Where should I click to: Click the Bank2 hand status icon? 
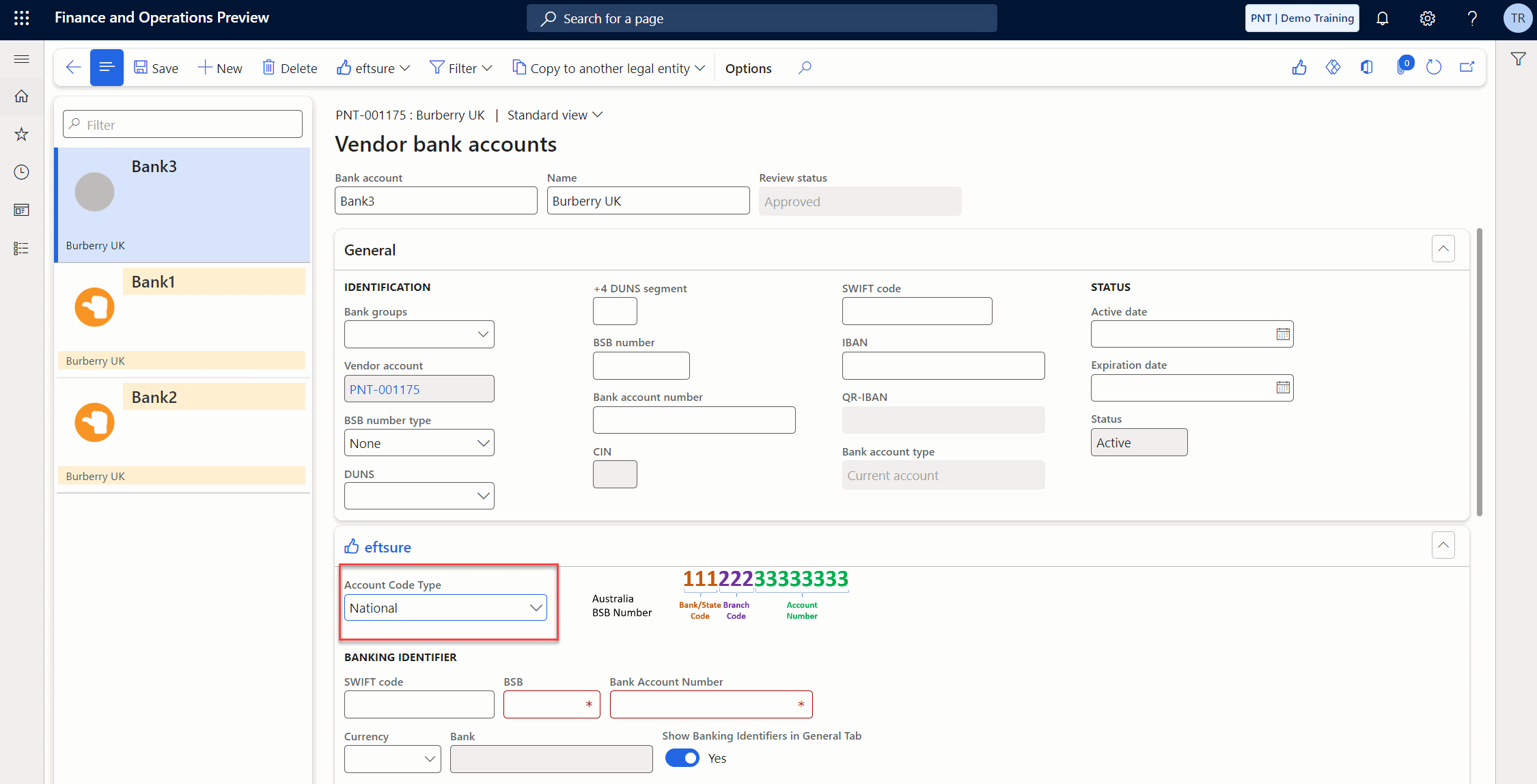(94, 423)
